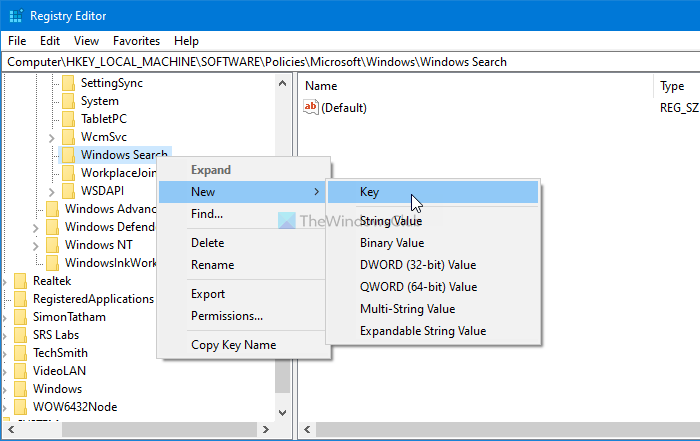700x441 pixels.
Task: Create a new QWORD (64-bit) Value
Action: tap(433, 287)
